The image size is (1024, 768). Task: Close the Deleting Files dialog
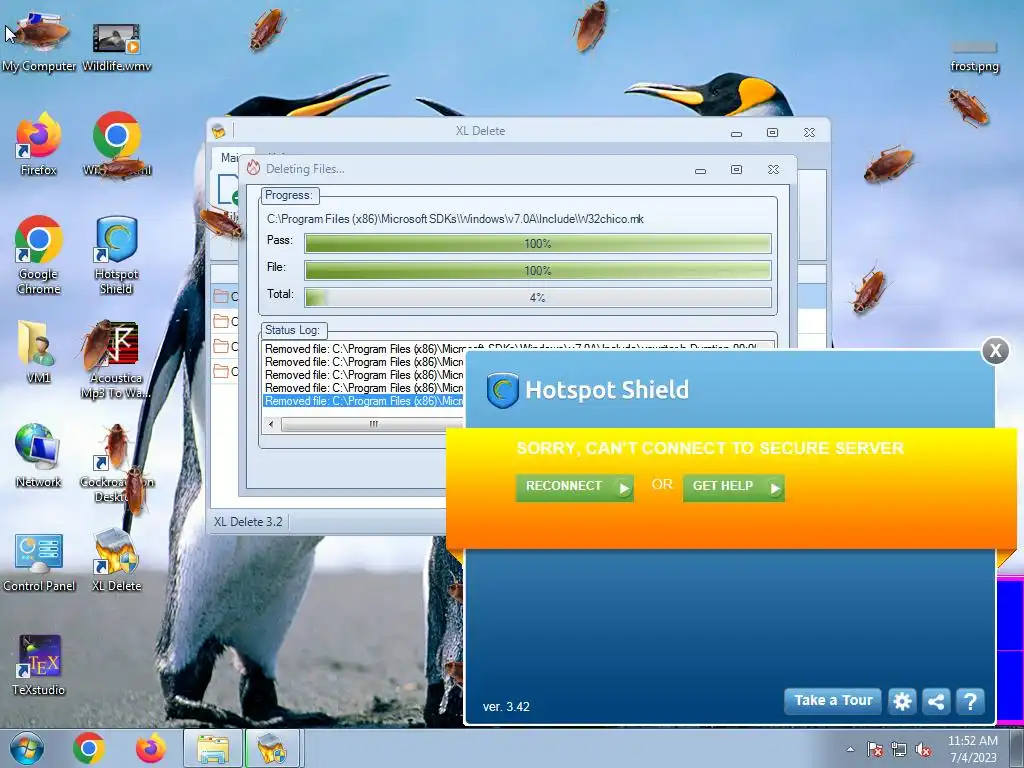pos(773,170)
